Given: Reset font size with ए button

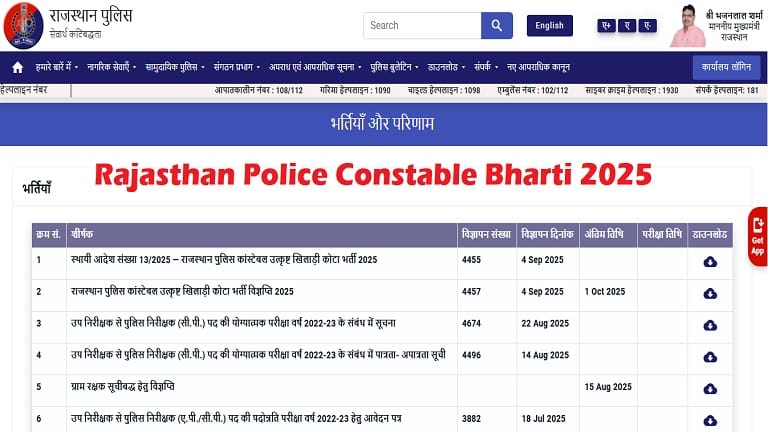Looking at the screenshot, I should click(627, 25).
